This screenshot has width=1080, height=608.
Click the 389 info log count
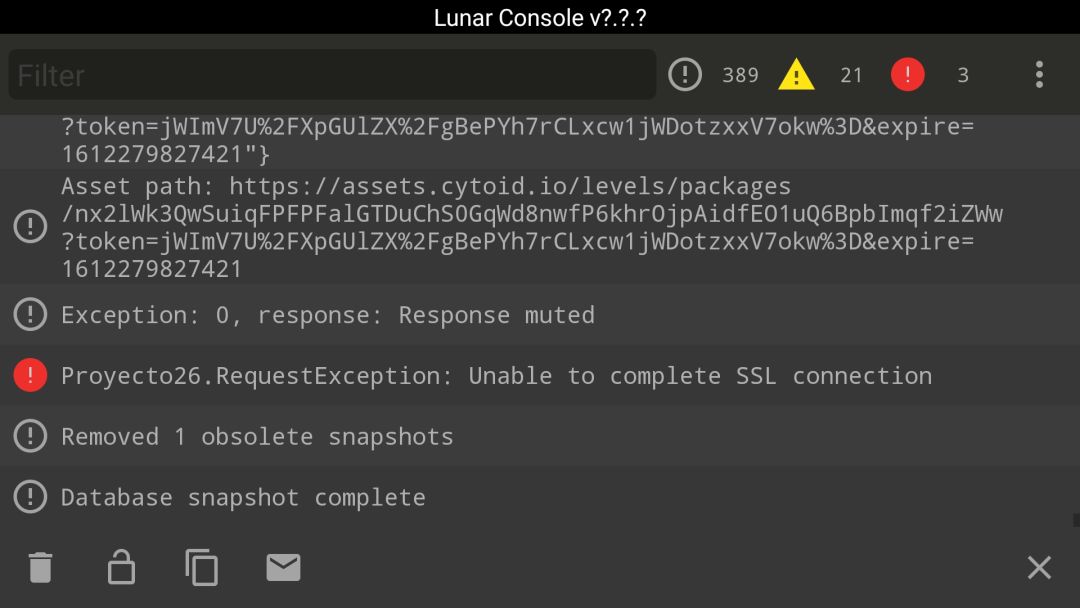tap(740, 75)
